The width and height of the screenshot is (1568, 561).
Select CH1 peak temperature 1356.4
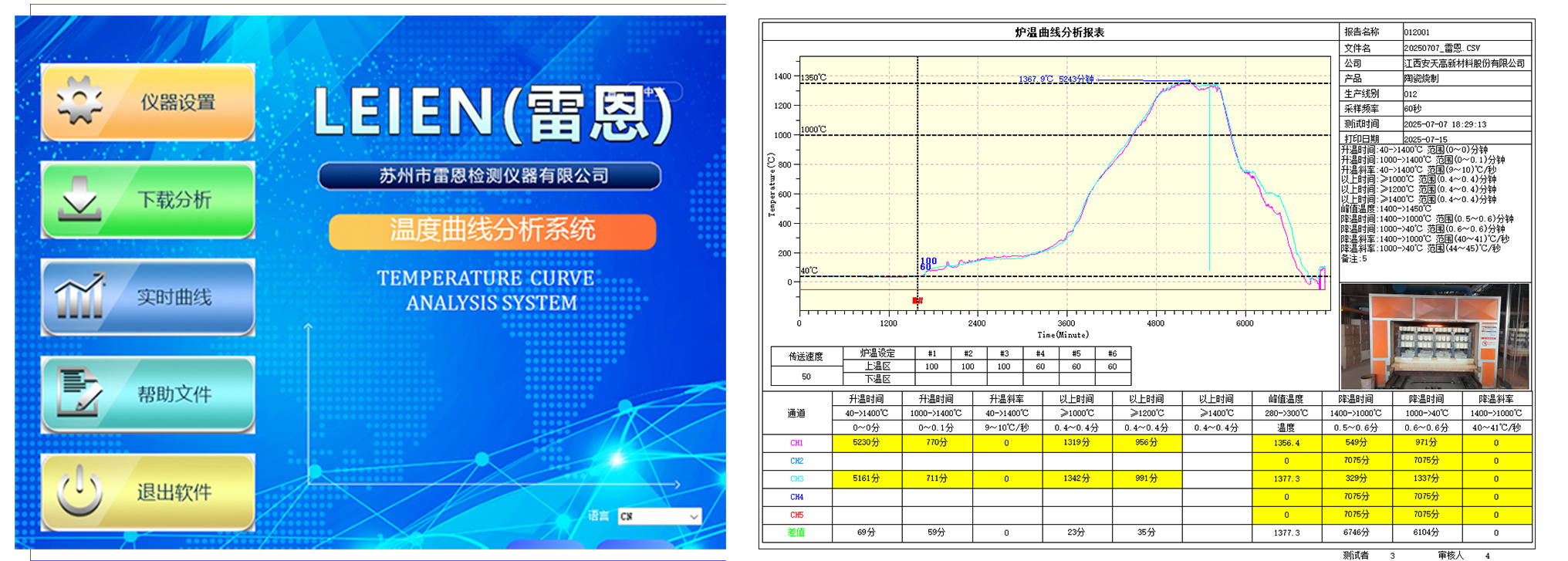click(1286, 443)
